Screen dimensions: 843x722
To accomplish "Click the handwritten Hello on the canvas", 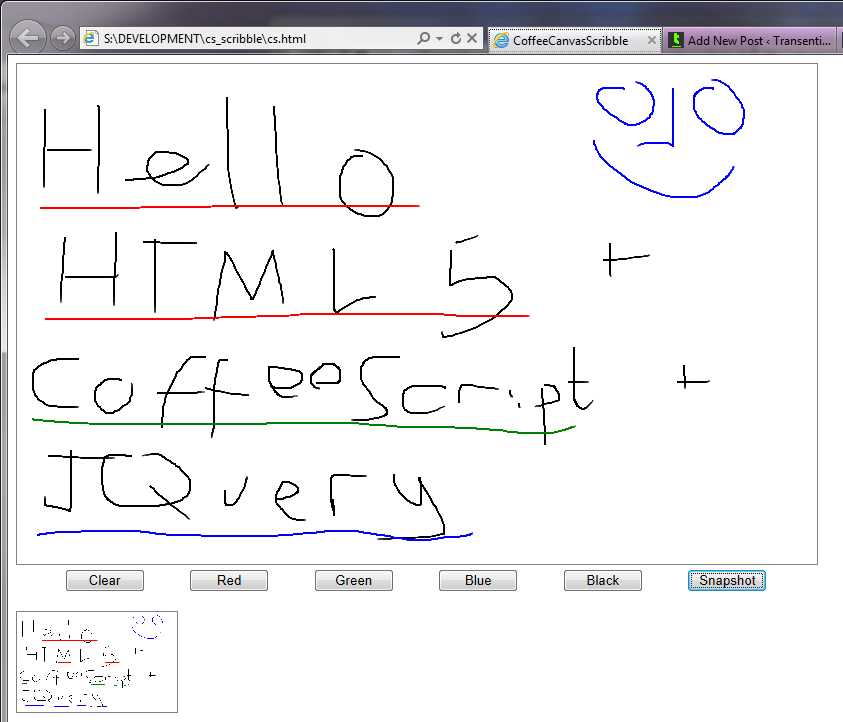I will point(218,157).
